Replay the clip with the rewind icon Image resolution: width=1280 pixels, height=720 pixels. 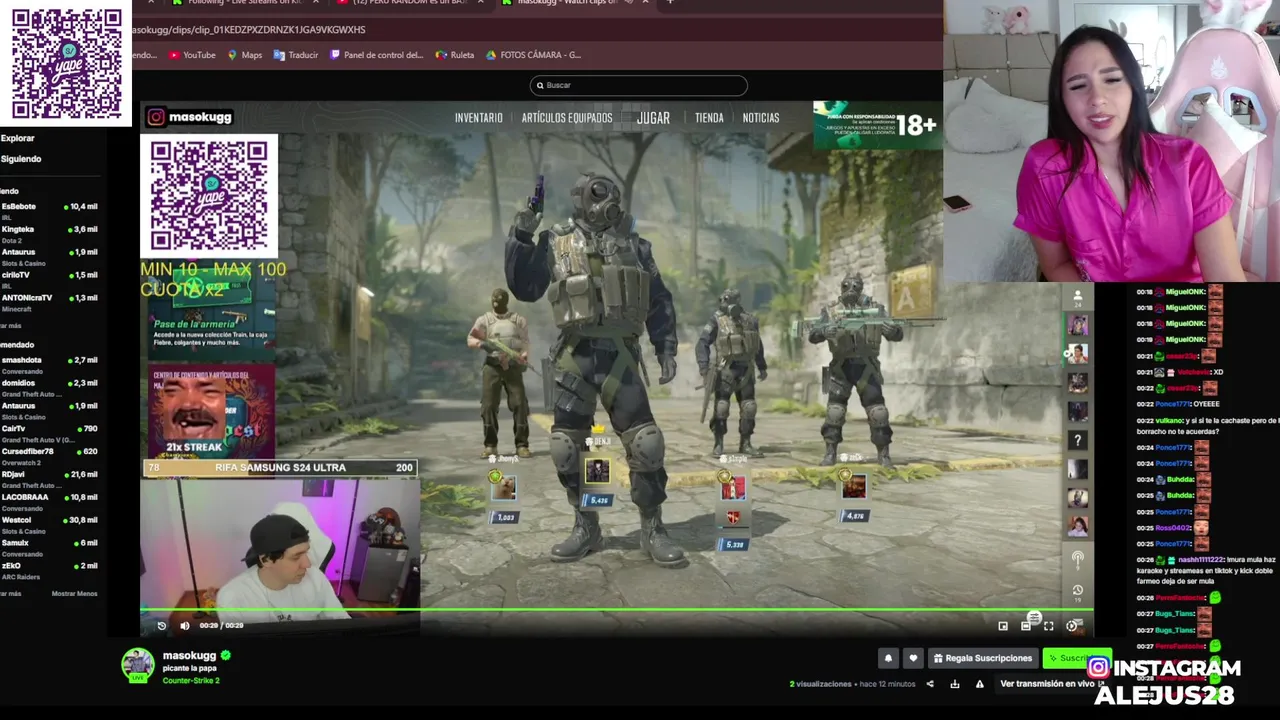tap(162, 626)
